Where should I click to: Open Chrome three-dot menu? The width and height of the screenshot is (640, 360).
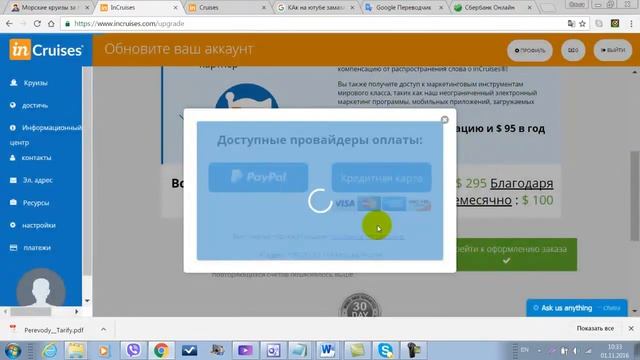coord(631,24)
